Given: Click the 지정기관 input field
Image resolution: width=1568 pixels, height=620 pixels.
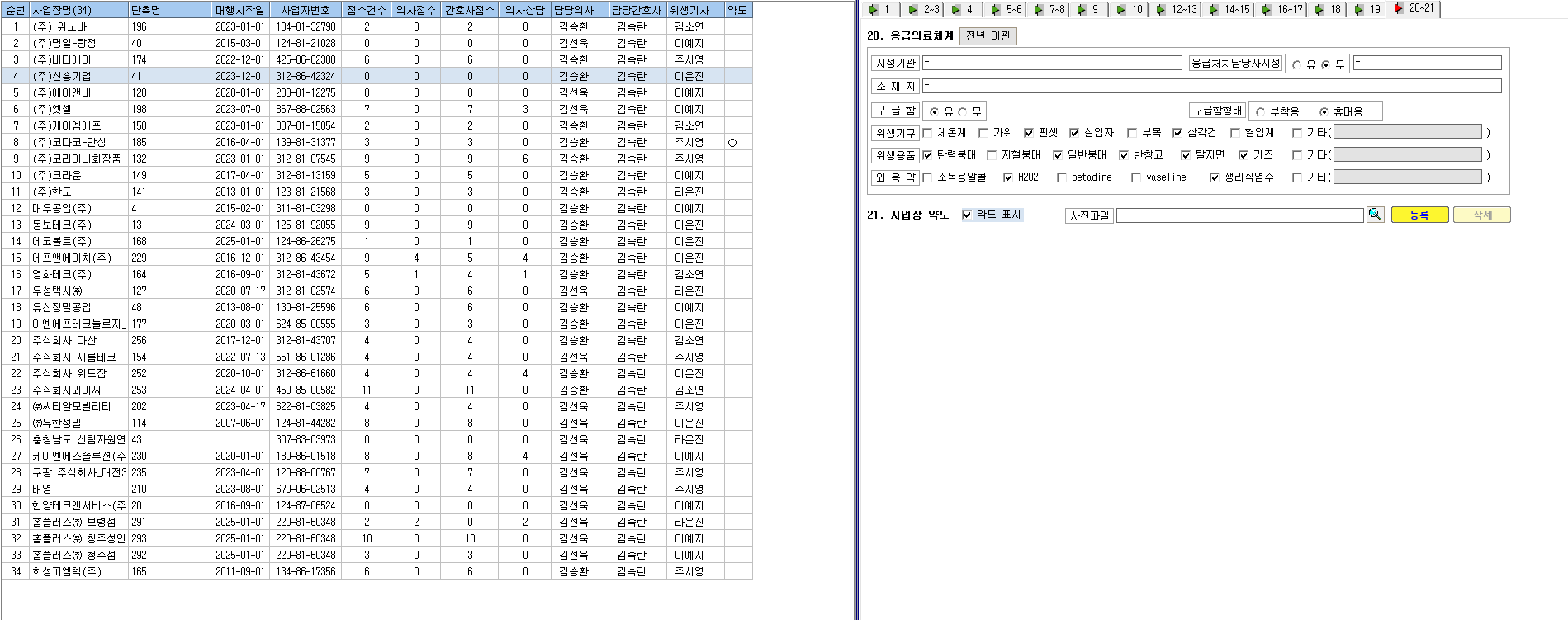Looking at the screenshot, I should pos(1052,63).
